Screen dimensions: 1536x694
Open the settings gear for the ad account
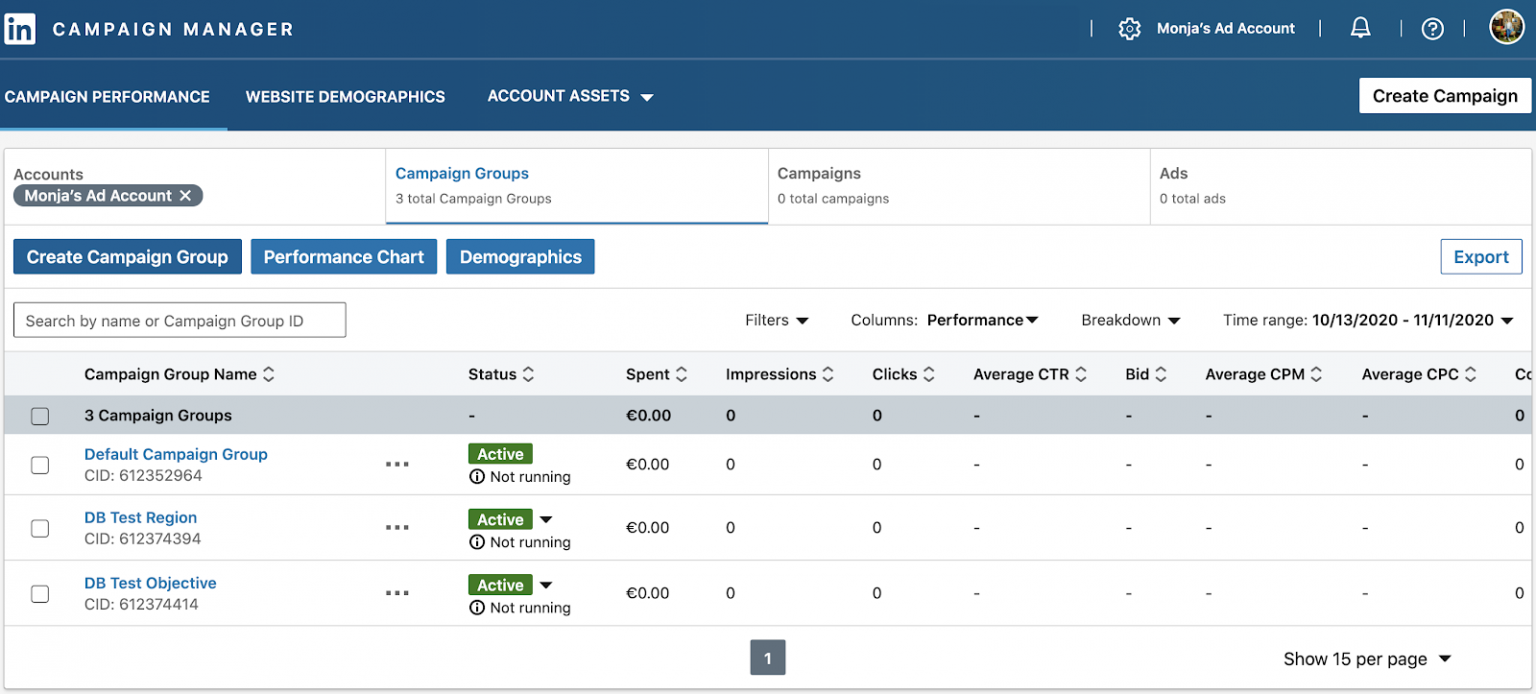(x=1130, y=28)
